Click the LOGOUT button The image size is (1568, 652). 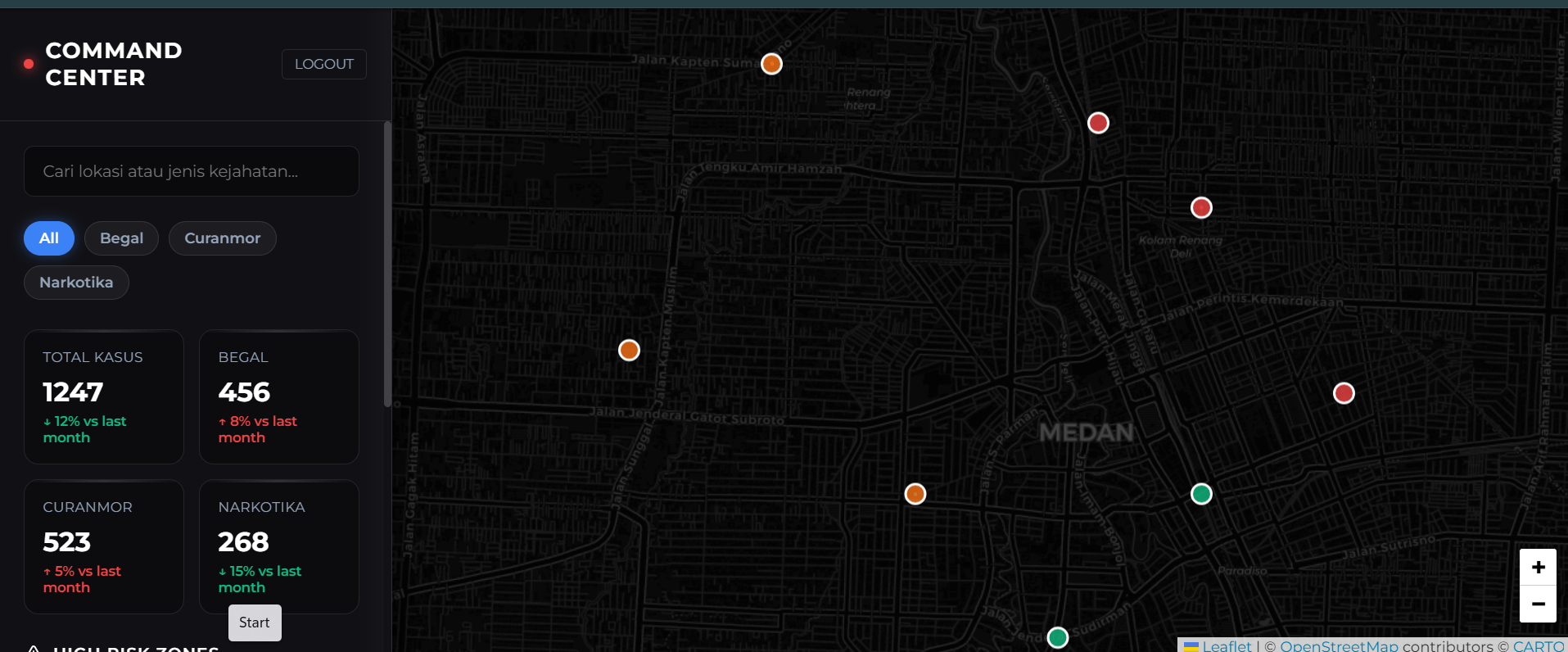point(324,64)
